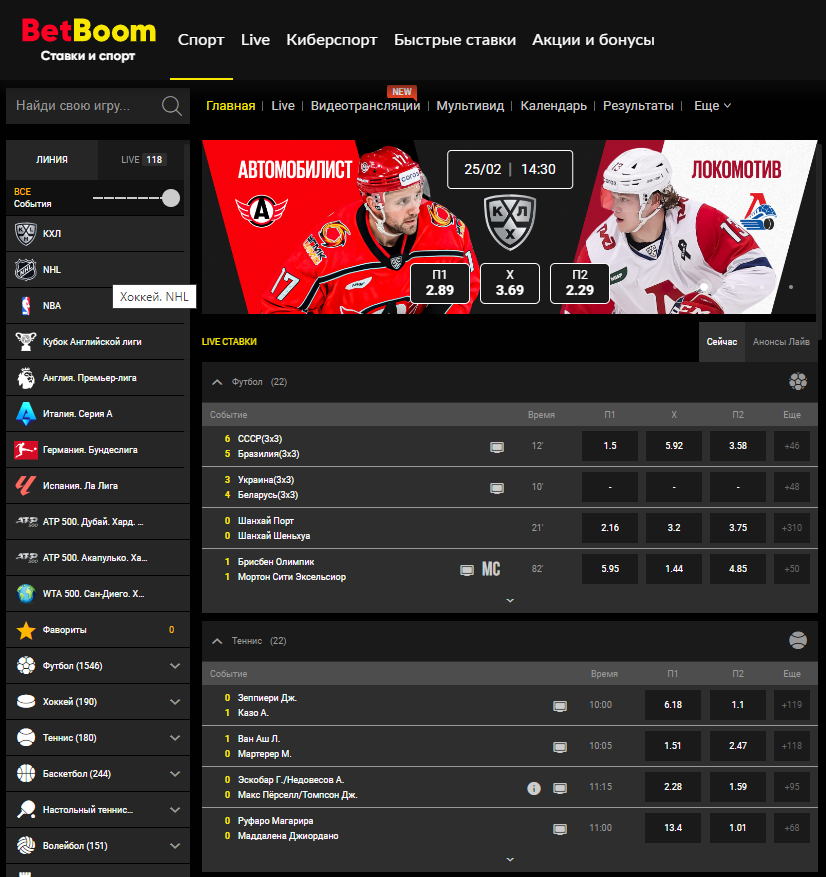The height and width of the screenshot is (877, 826).
Task: Click the search magnifier icon
Action: point(172,105)
